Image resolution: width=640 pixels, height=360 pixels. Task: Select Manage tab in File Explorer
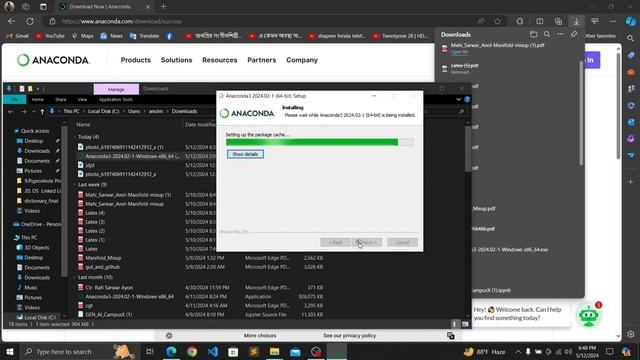pyautogui.click(x=116, y=89)
